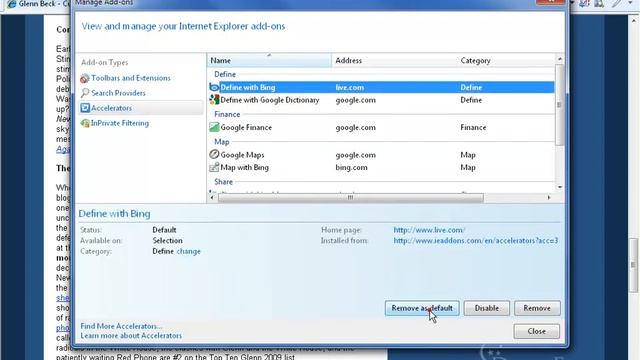Click live.com address of Define with Bing
The width and height of the screenshot is (640, 360).
[x=350, y=87]
